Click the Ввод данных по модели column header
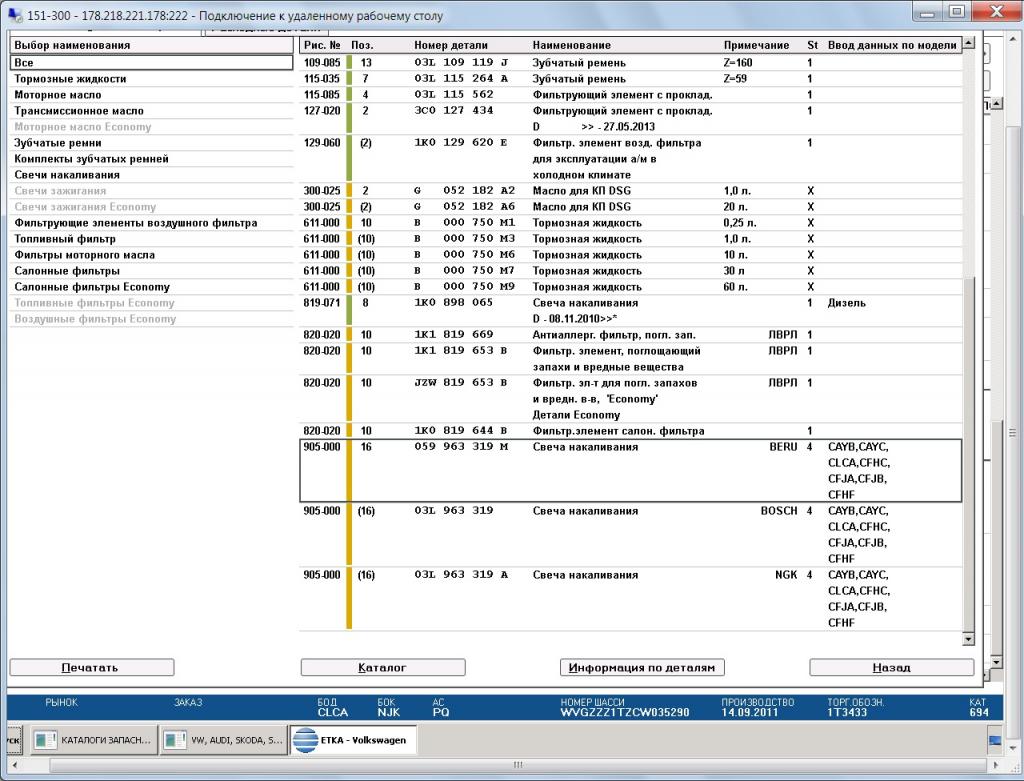Viewport: 1024px width, 781px height. tap(892, 45)
